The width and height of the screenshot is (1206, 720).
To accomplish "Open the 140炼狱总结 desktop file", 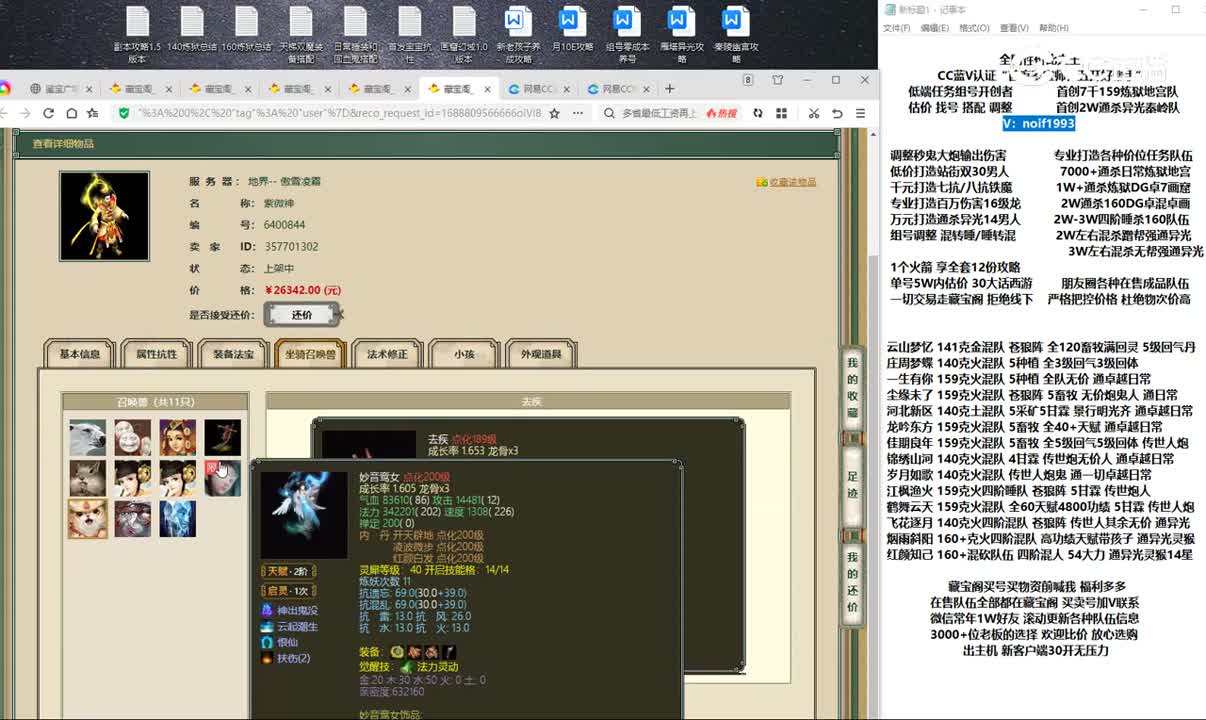I will pyautogui.click(x=192, y=30).
